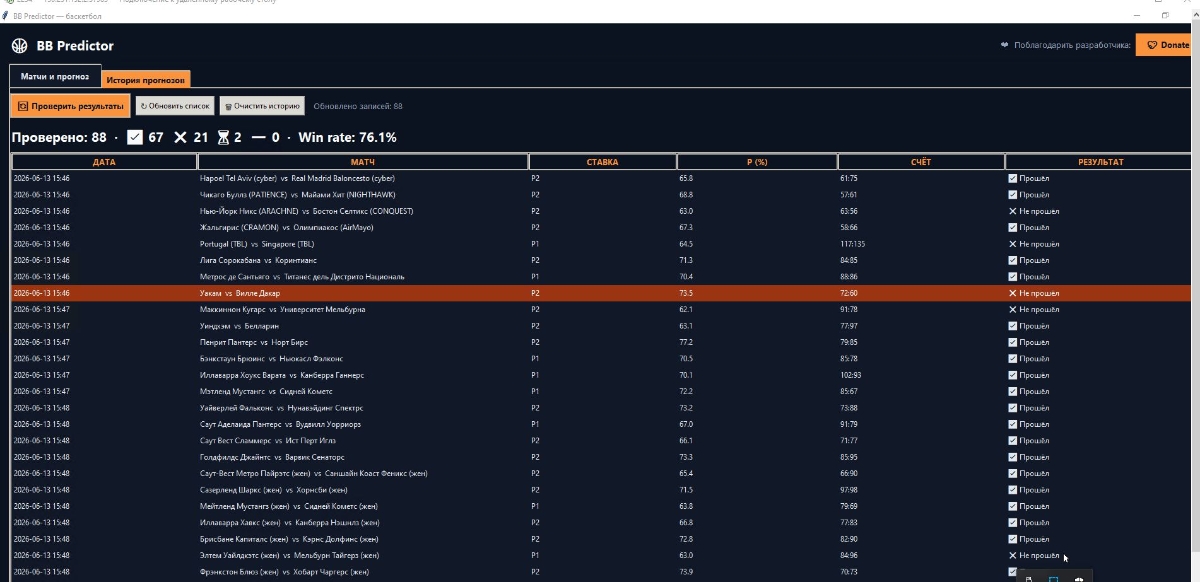This screenshot has height=582, width=1200.
Task: Click the score 117:135 cell
Action: 852,244
